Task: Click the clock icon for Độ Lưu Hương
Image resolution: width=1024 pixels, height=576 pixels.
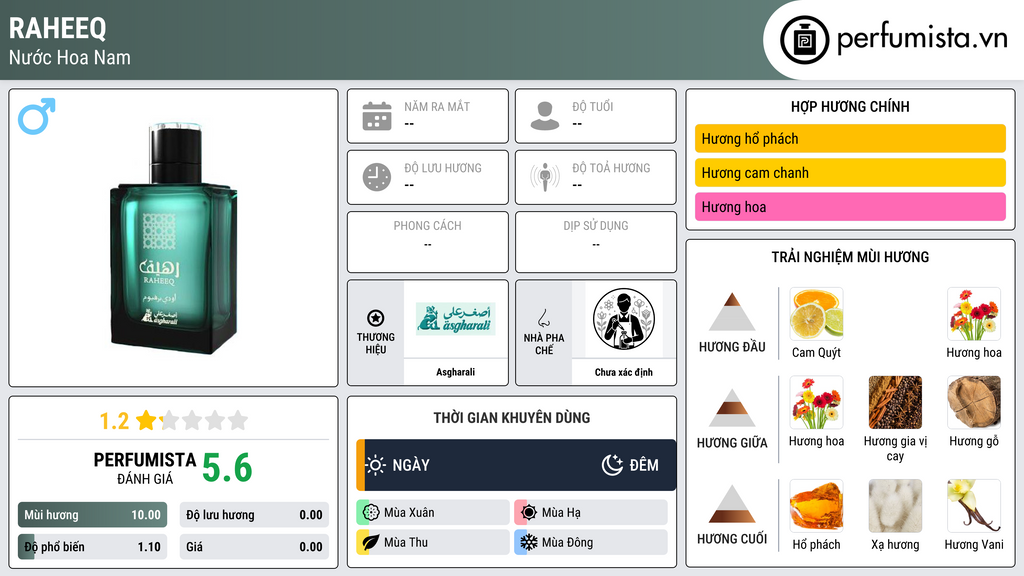Action: click(x=377, y=177)
